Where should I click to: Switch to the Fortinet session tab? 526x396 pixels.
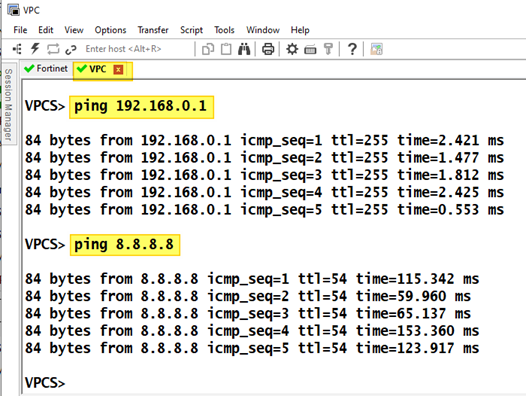tap(46, 69)
